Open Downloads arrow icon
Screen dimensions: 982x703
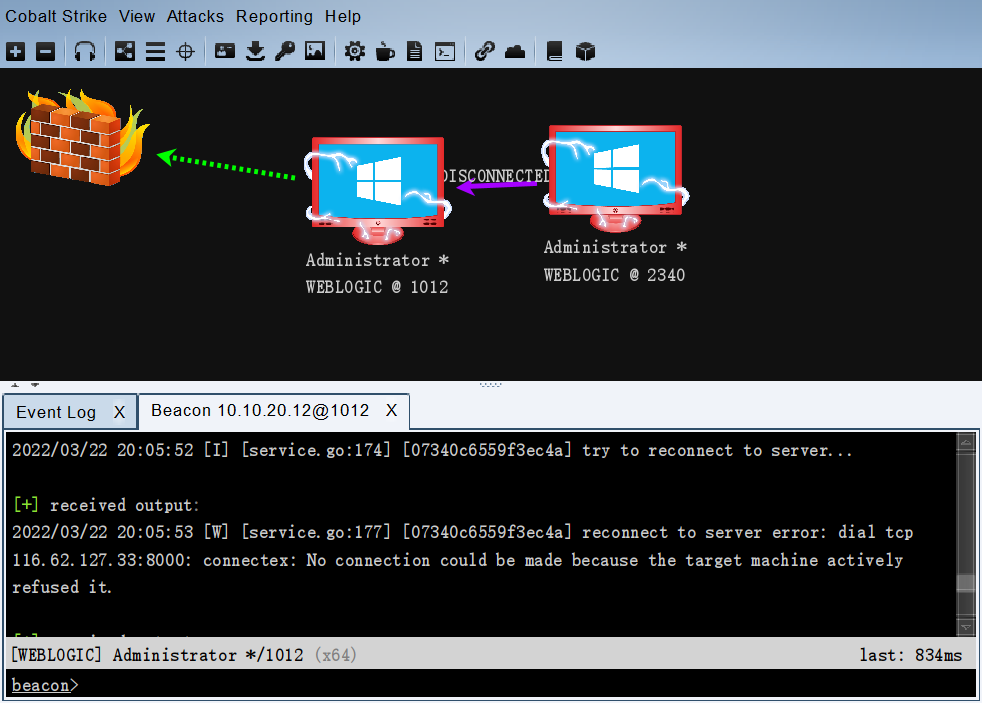255,51
